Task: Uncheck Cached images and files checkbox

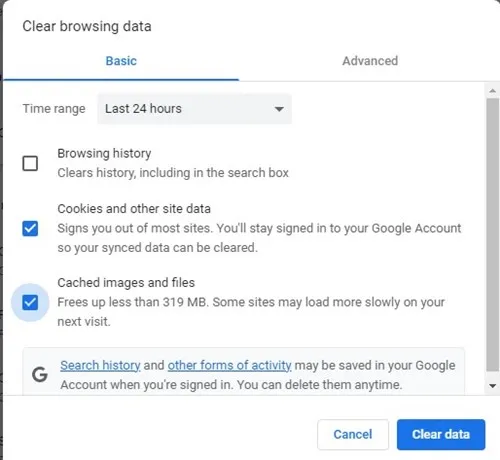Action: (30, 302)
